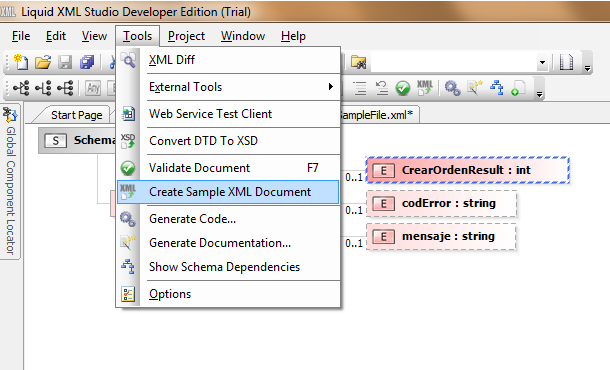Click the 0..1 cardinality beside CrearOrdenResult
This screenshot has height=370, width=610.
coord(354,177)
